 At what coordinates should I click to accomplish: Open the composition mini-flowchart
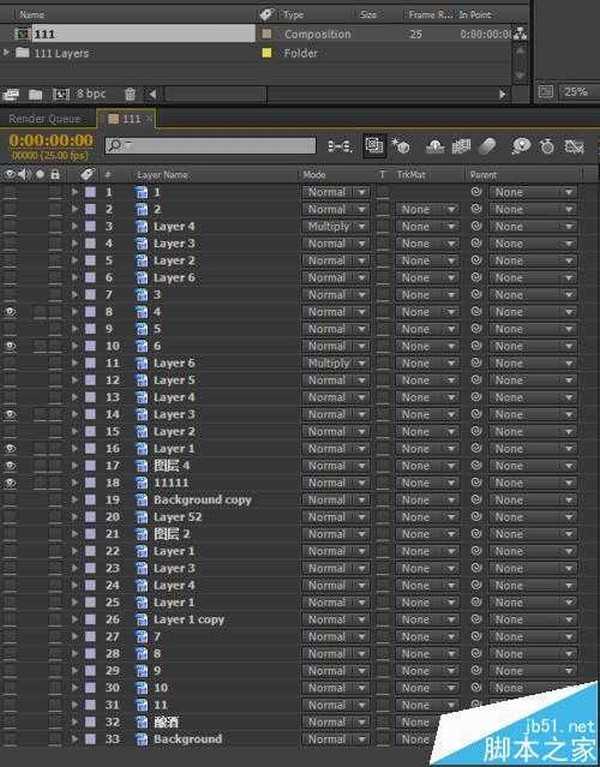(340, 146)
